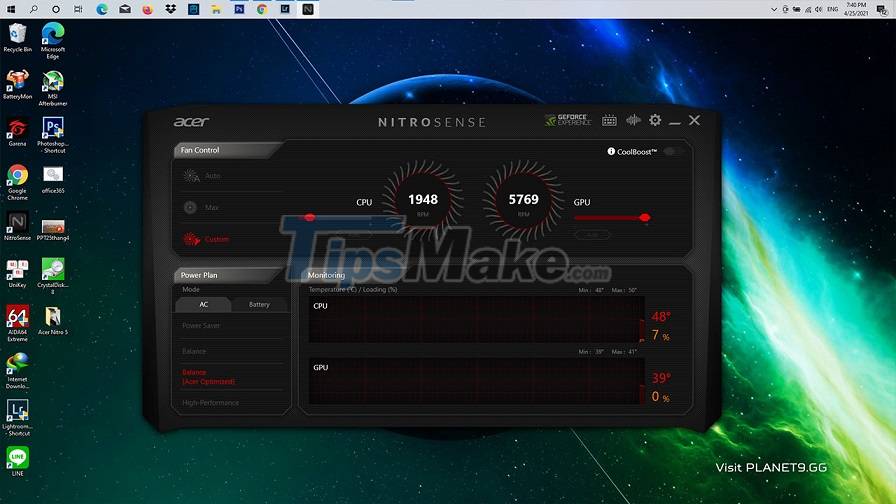896x504 pixels.
Task: Adjust the GPU fan speed slider handle
Action: (645, 217)
